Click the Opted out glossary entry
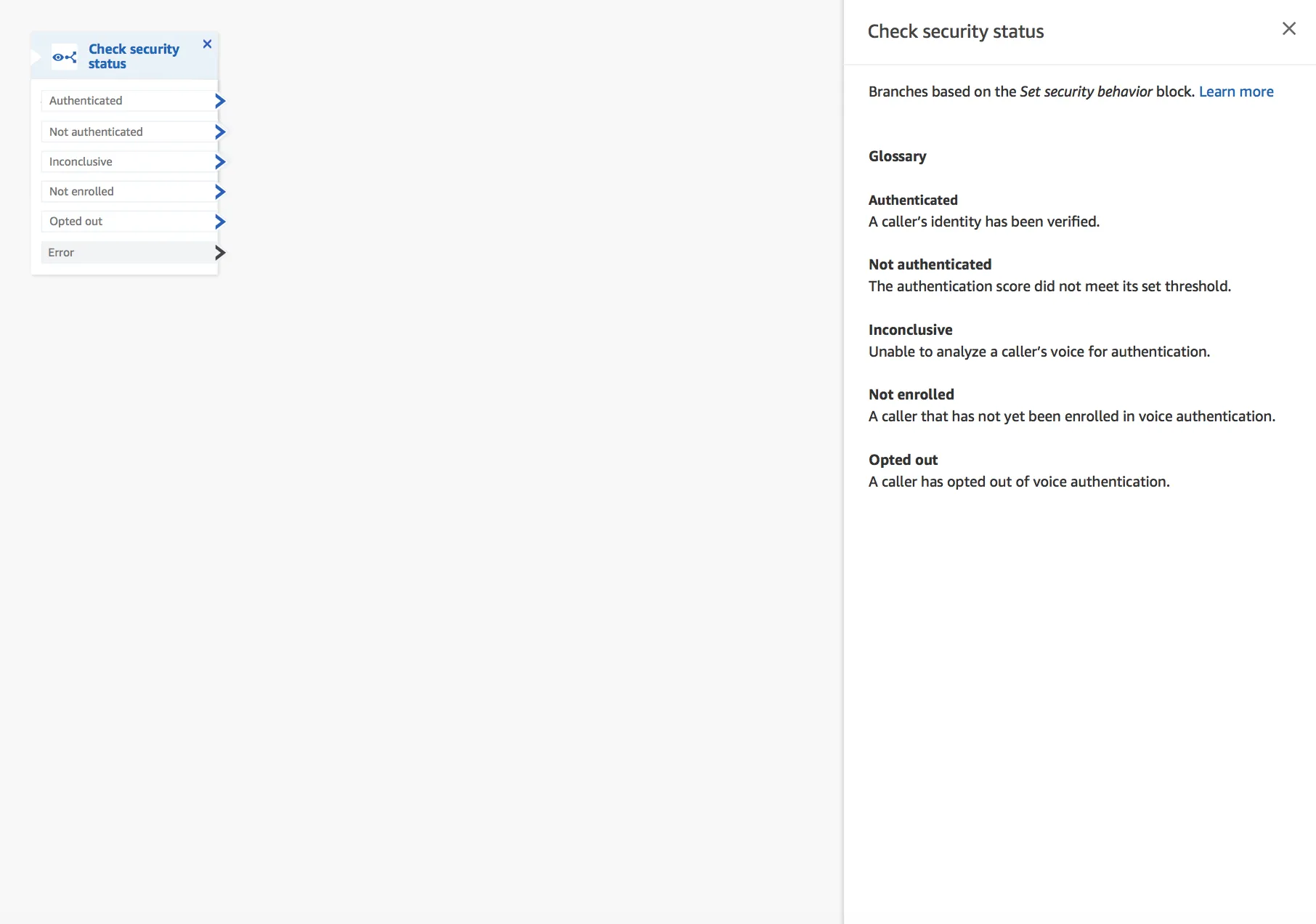This screenshot has height=924, width=1316. pyautogui.click(x=903, y=460)
